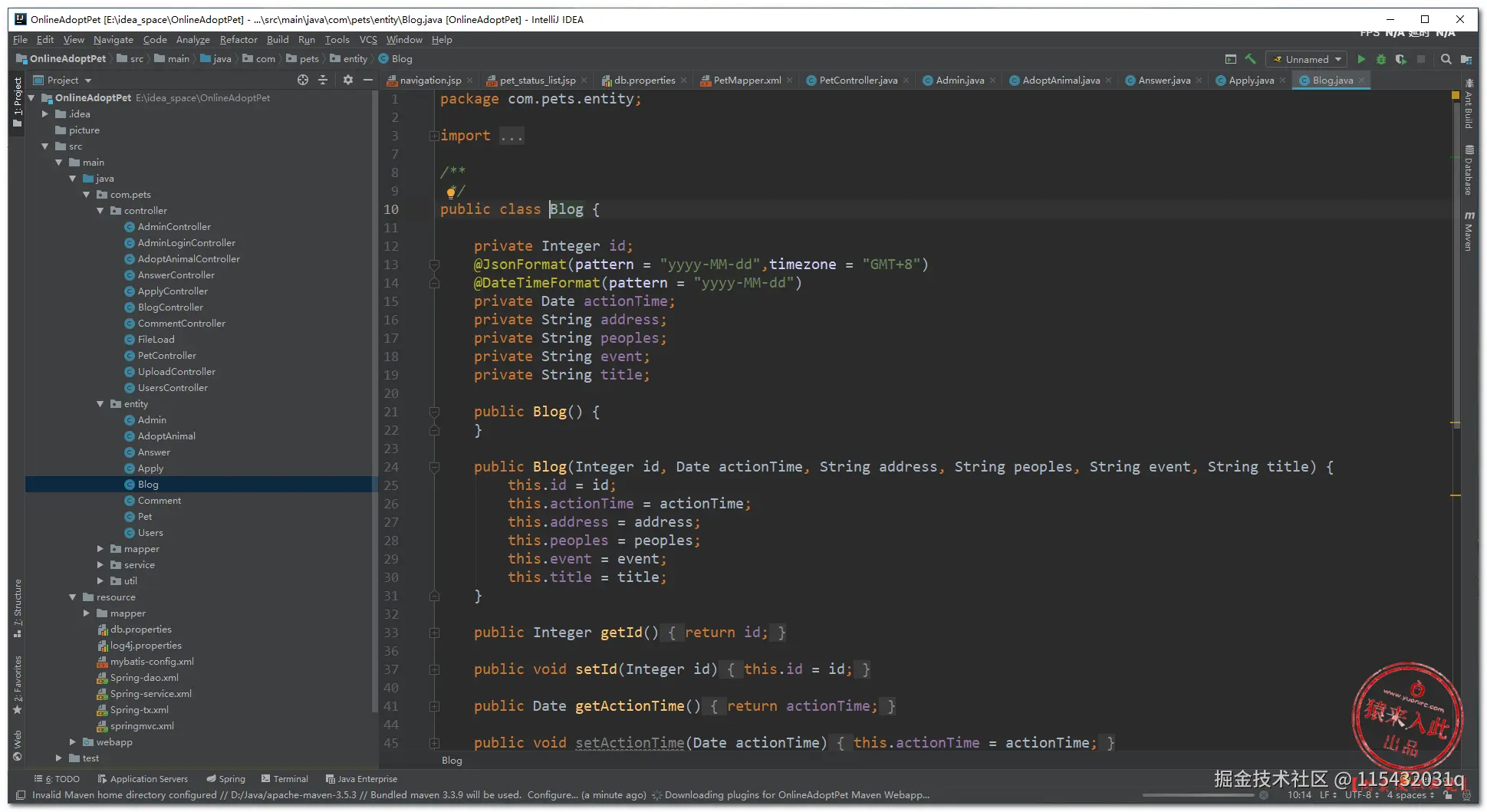Viewport: 1487px width, 812px height.
Task: Click locate current file crosshair icon
Action: click(x=303, y=80)
